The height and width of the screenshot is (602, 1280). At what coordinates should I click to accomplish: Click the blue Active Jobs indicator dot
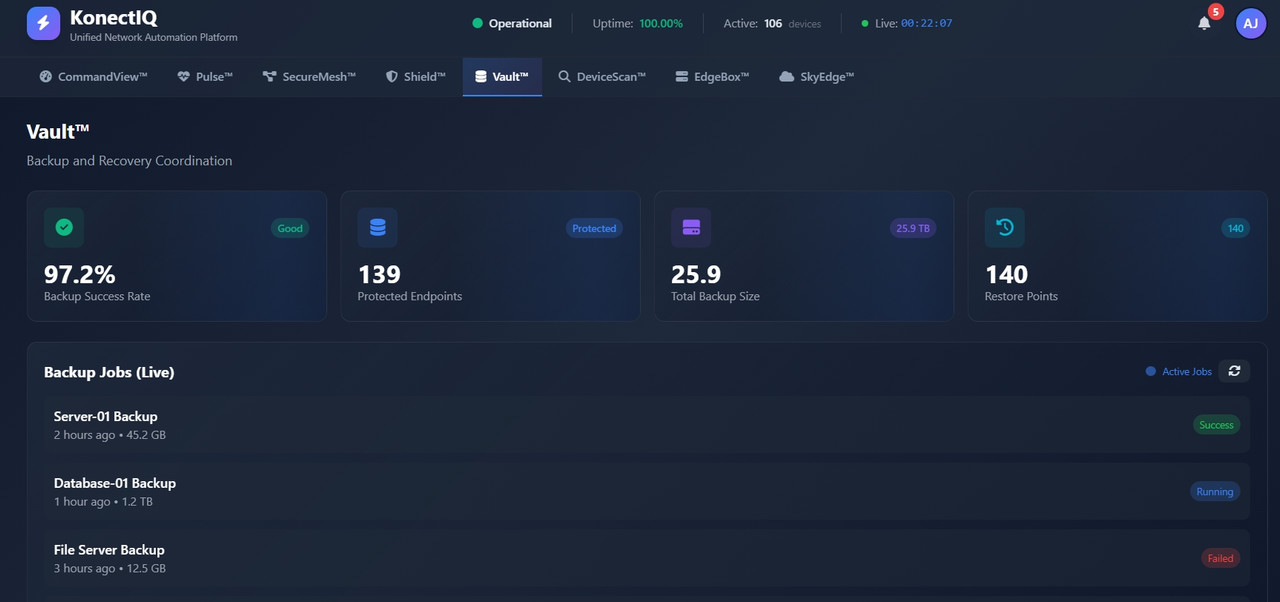click(x=1151, y=372)
